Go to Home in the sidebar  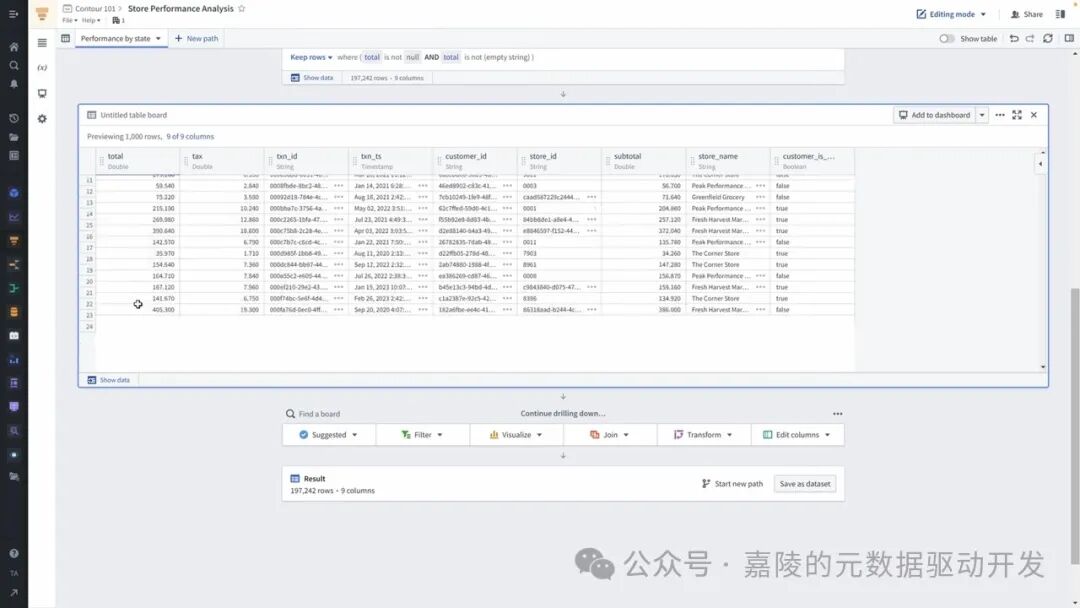click(x=14, y=47)
